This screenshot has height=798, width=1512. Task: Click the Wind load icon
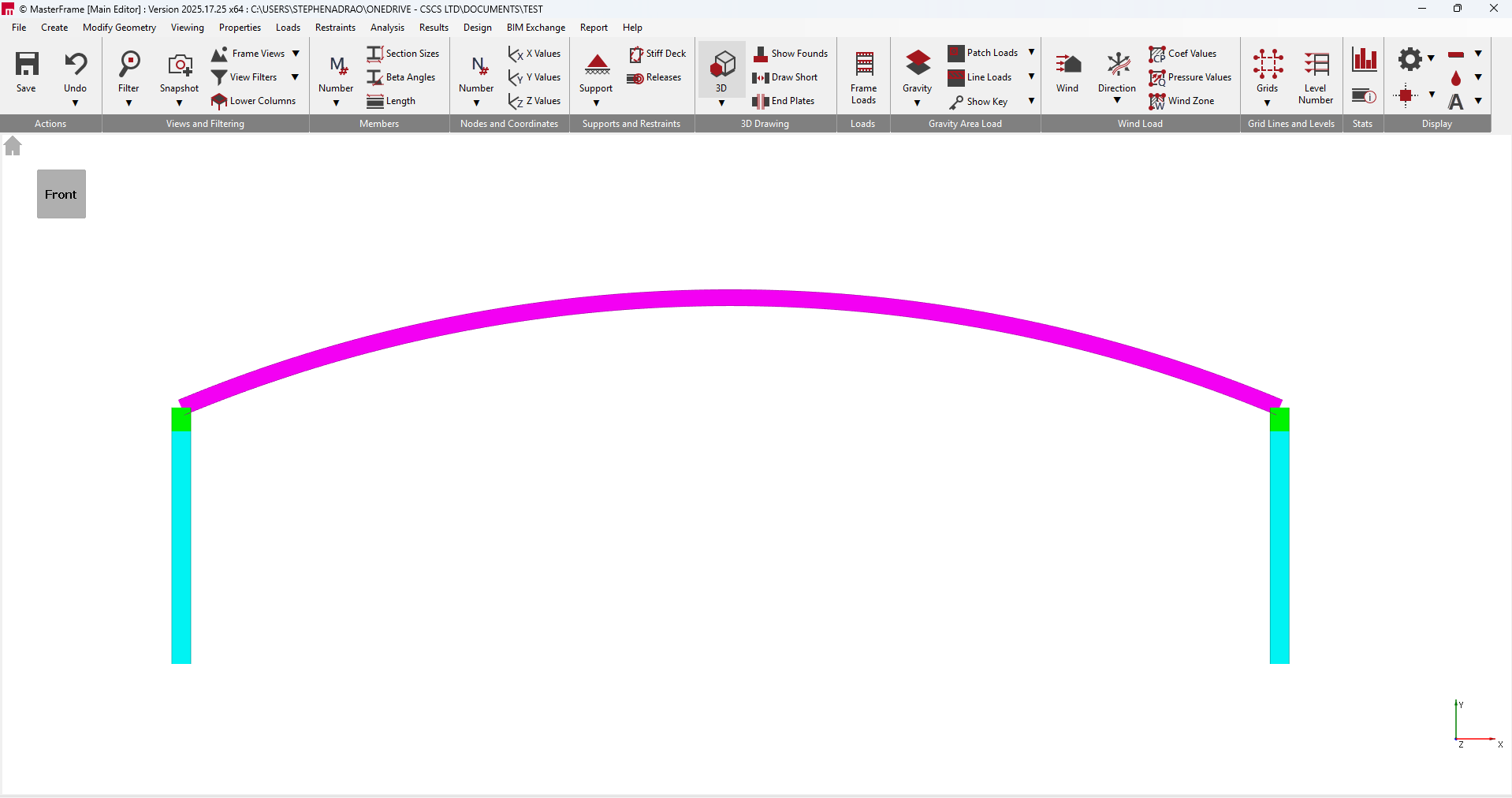(x=1068, y=64)
